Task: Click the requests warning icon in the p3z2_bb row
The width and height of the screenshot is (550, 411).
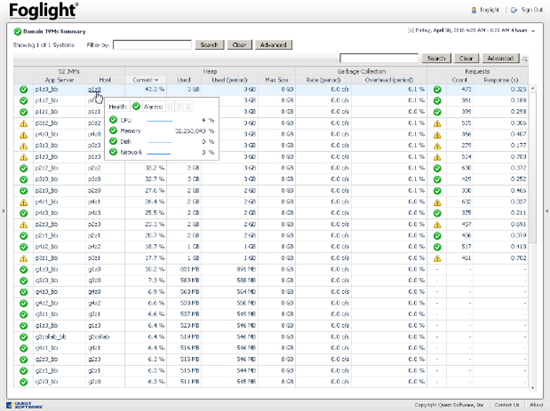Action: coord(437,123)
